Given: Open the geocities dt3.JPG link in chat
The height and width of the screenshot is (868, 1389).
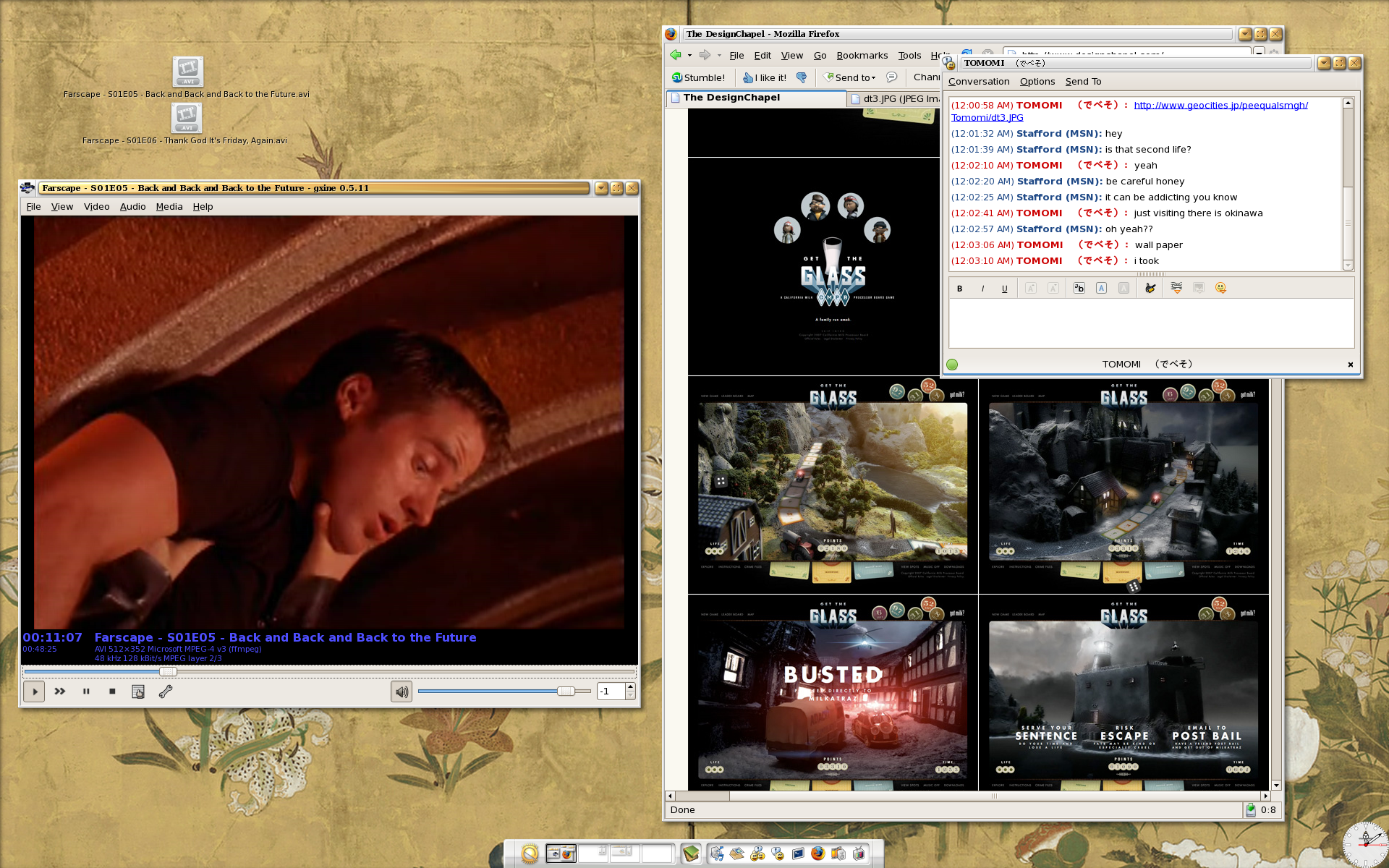Looking at the screenshot, I should (x=1220, y=106).
